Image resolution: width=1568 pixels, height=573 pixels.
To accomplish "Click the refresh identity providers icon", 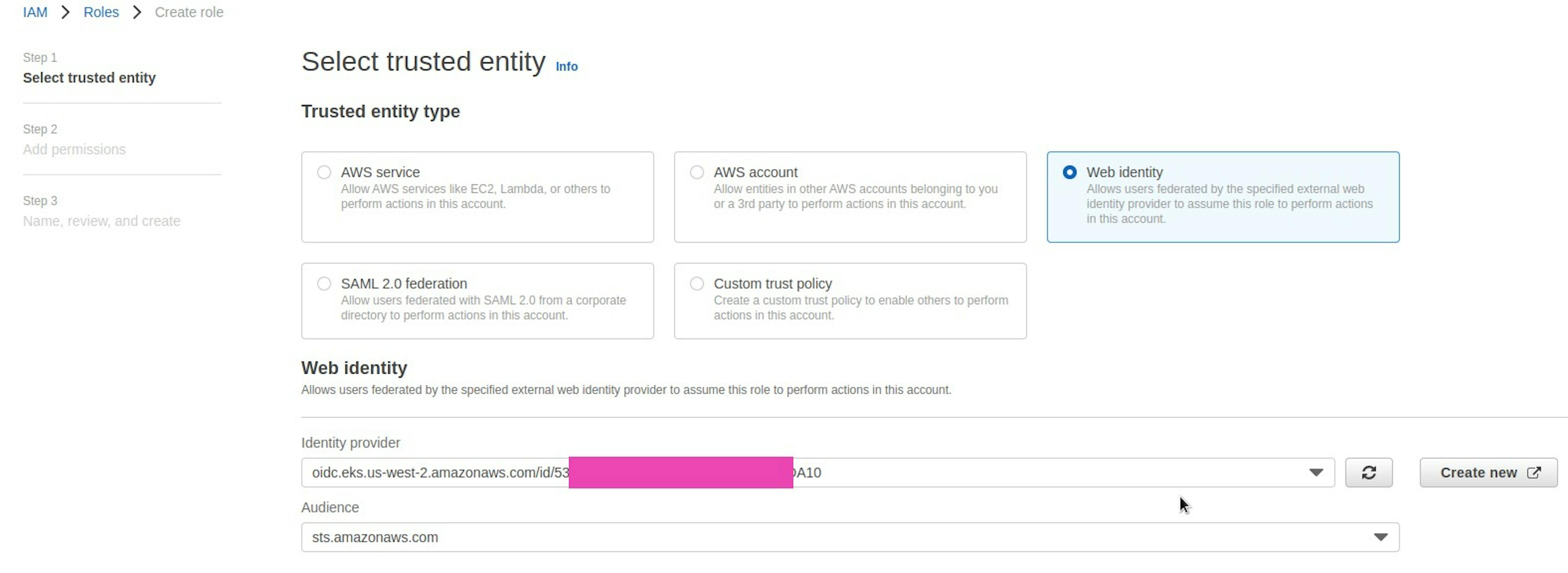I will coord(1368,473).
